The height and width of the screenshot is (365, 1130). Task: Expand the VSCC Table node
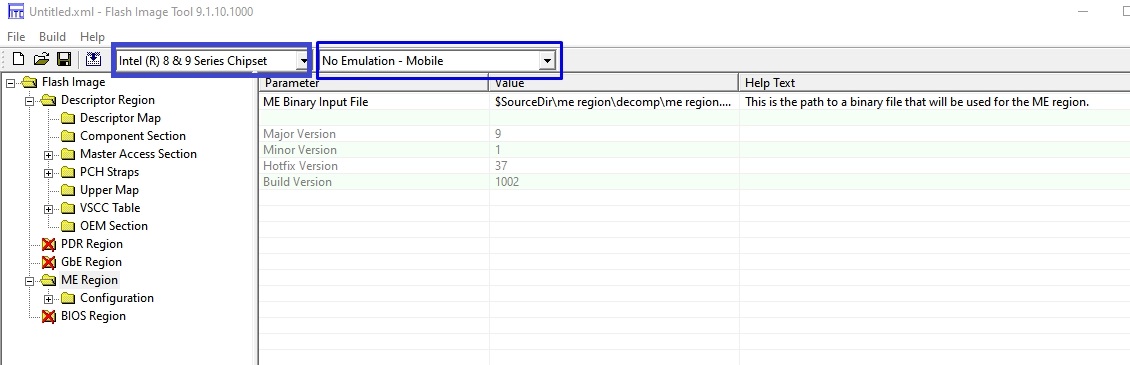tap(48, 208)
